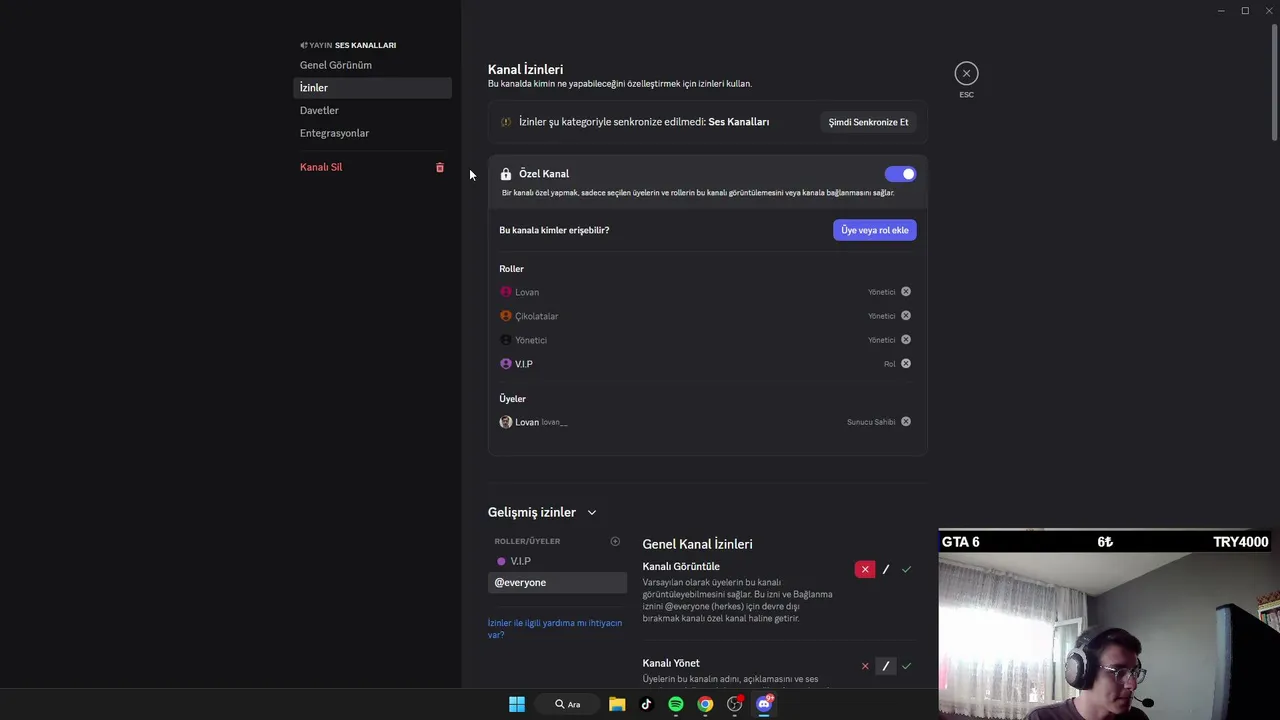Open TikTok from the taskbar
1280x720 pixels.
(x=646, y=704)
